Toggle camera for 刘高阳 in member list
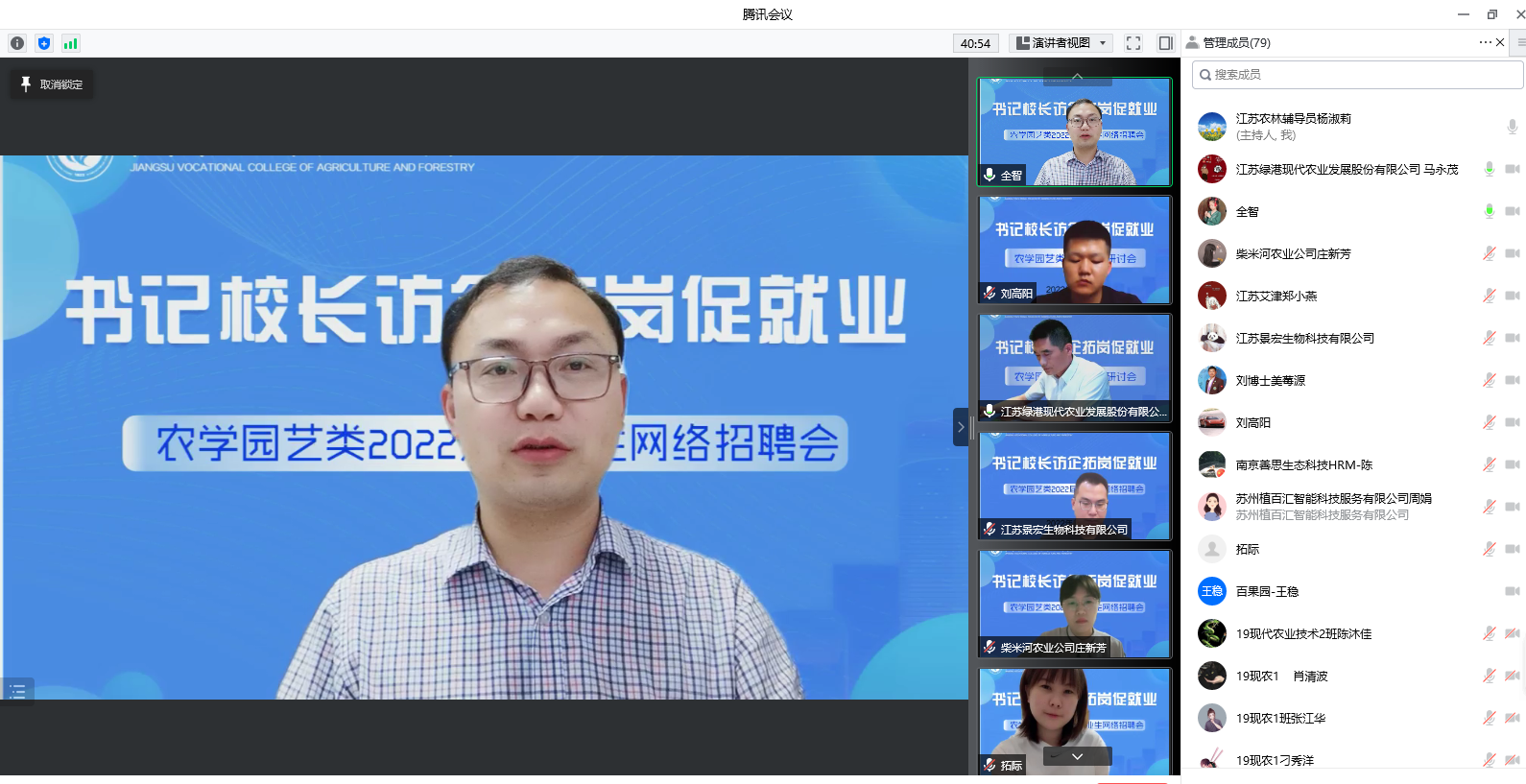The image size is (1526, 784). [x=1512, y=422]
